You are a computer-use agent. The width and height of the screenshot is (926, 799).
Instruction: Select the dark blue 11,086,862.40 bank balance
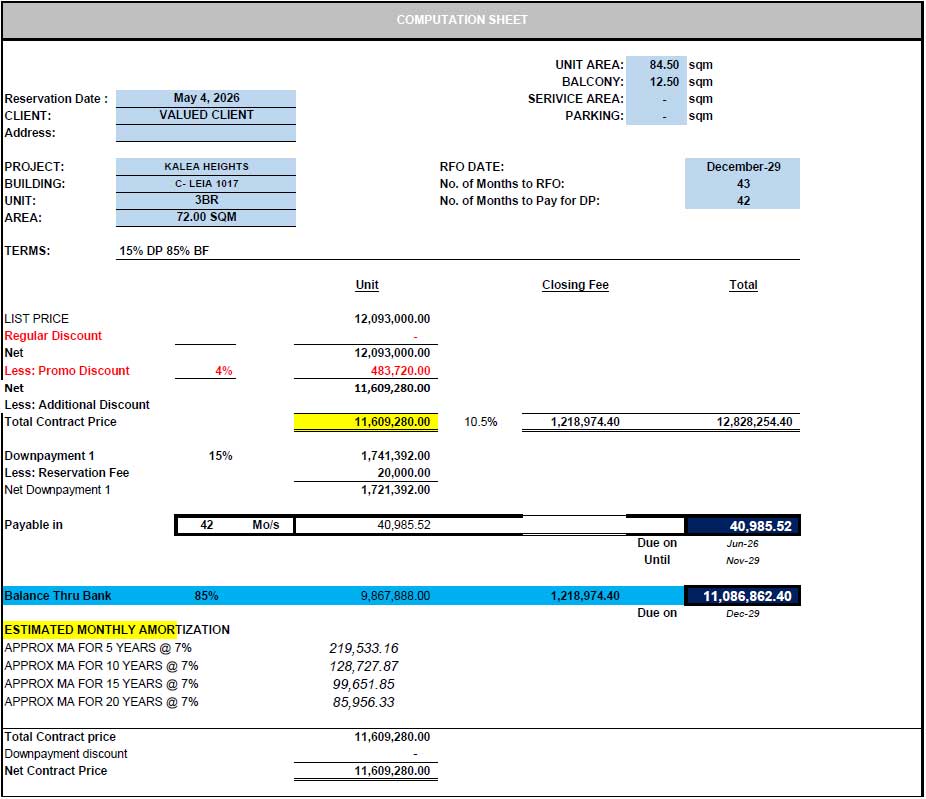click(742, 596)
